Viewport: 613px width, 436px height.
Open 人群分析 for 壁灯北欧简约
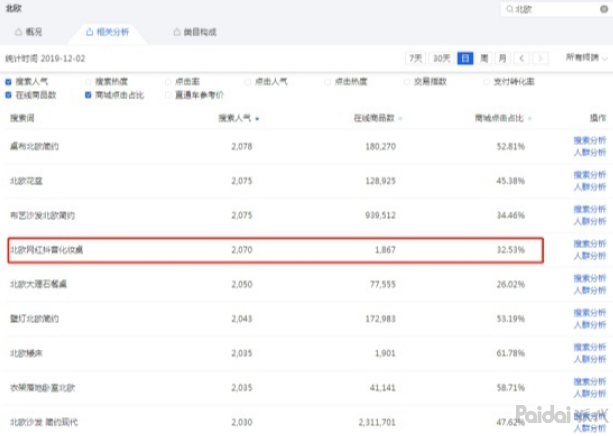click(590, 325)
